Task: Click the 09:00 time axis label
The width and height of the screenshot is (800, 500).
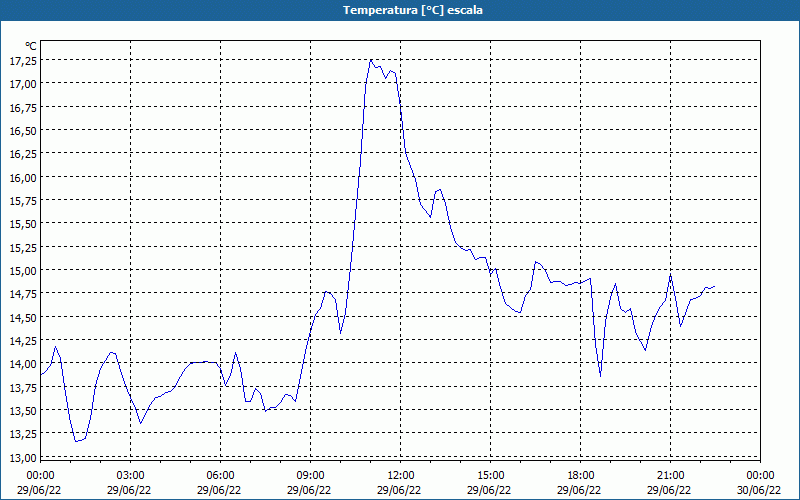Action: [311, 476]
